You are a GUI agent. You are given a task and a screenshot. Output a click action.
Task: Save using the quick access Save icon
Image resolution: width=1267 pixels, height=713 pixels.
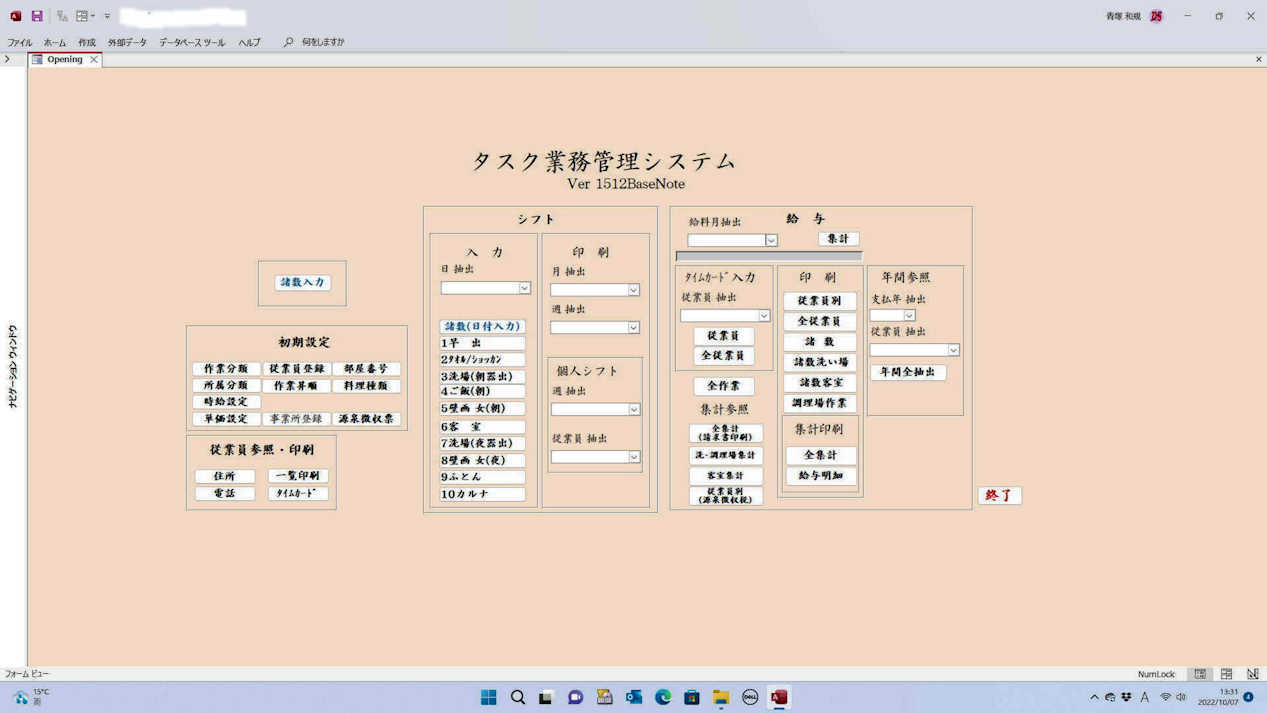pos(37,16)
